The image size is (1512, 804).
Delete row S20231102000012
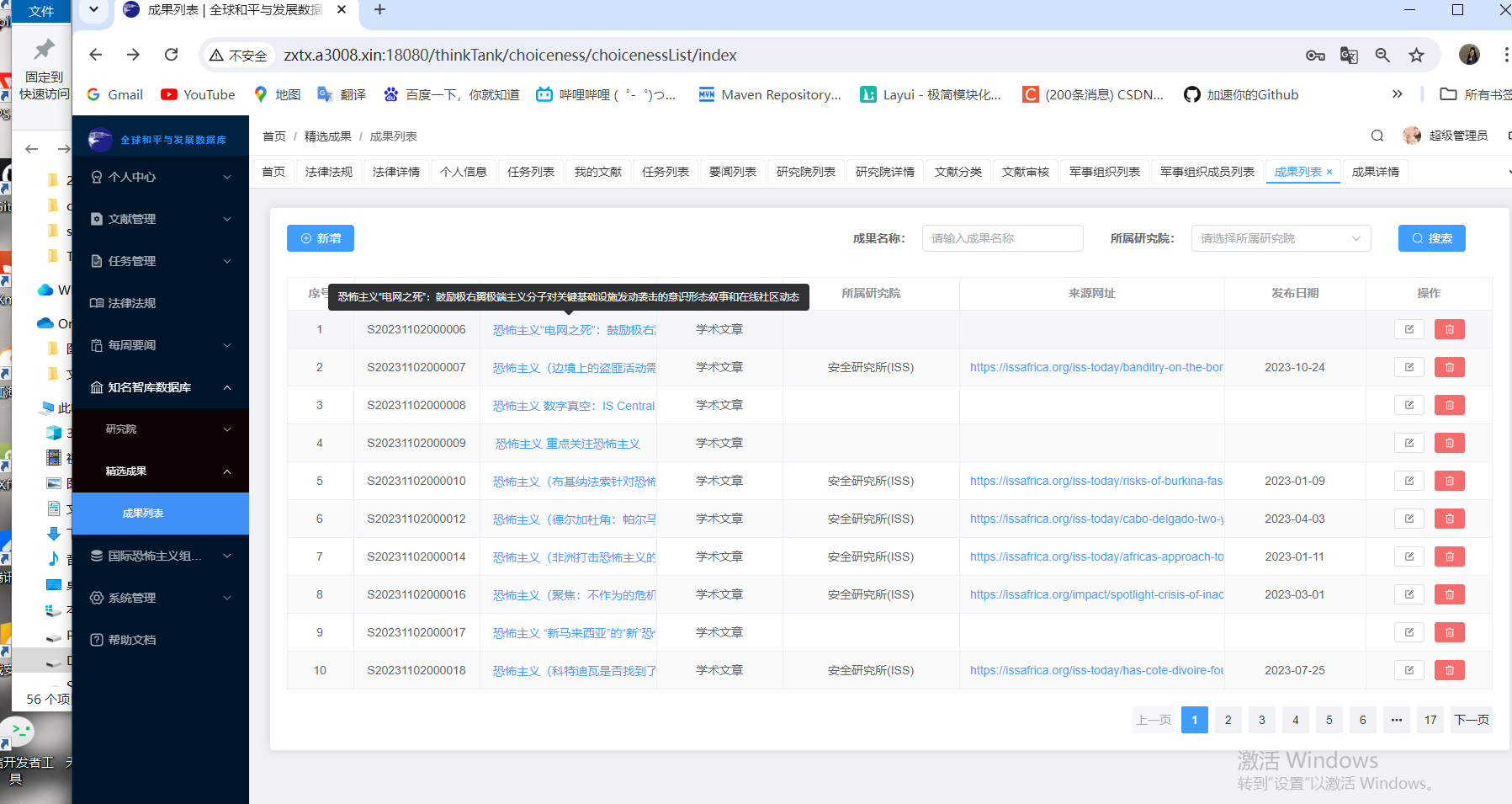1449,519
